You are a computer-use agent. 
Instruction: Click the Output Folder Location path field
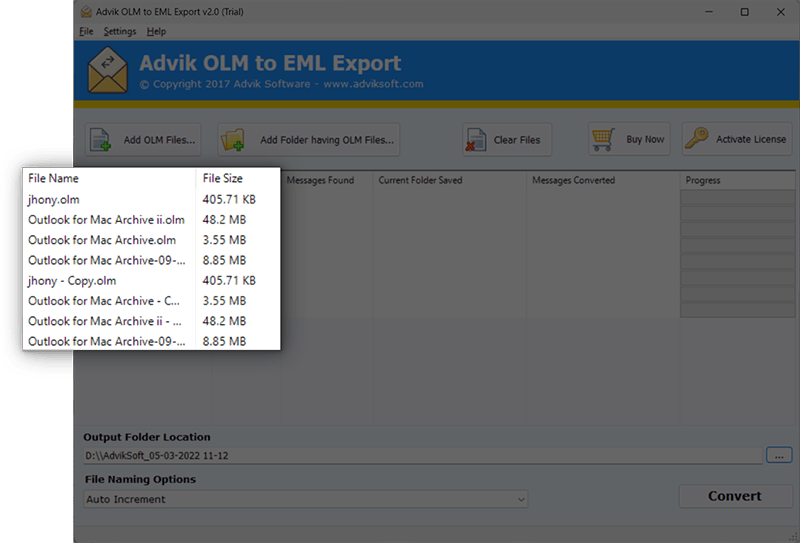tap(423, 455)
